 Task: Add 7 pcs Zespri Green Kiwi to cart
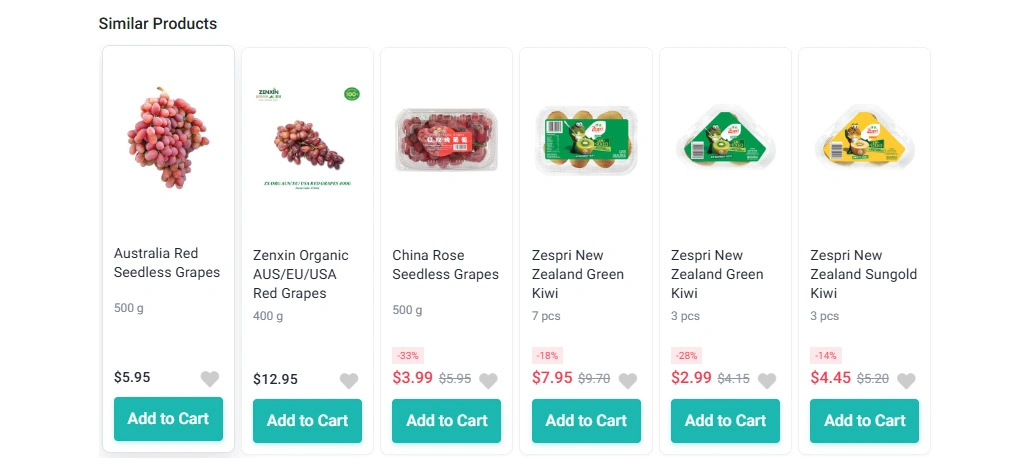click(586, 421)
